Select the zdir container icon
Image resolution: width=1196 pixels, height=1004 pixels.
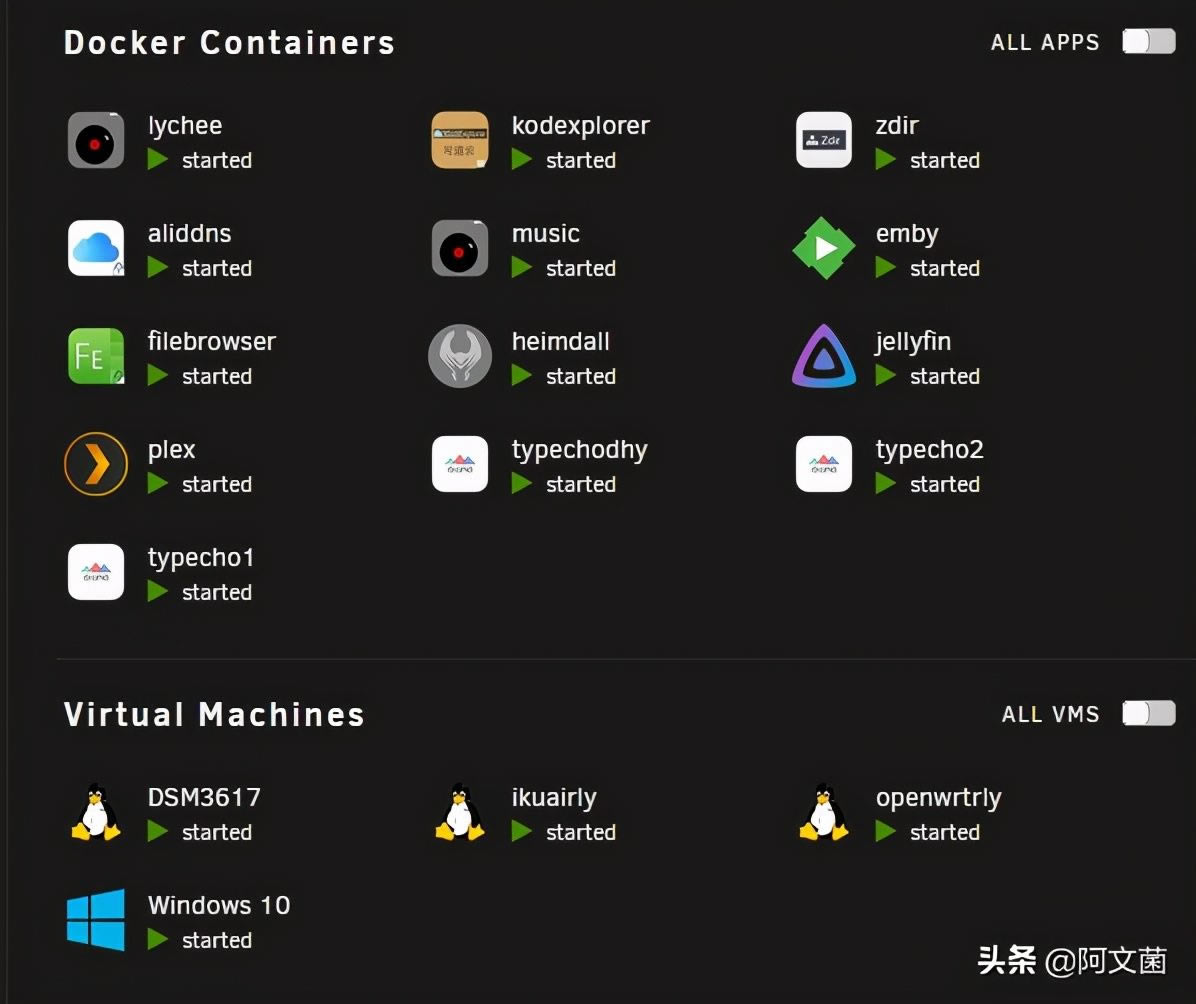(x=824, y=140)
